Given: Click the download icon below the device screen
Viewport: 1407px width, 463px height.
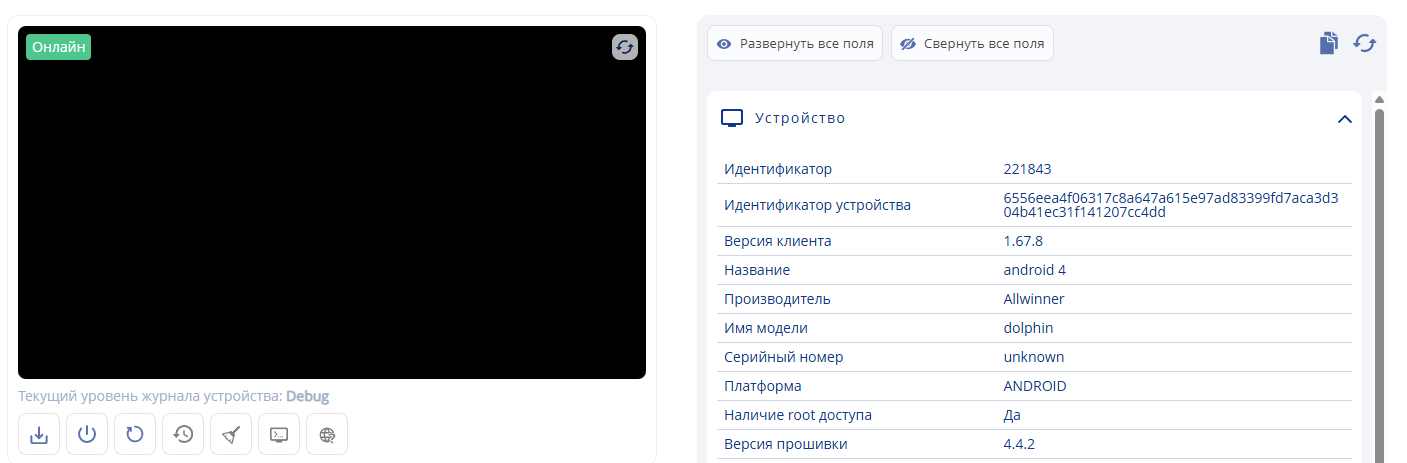Looking at the screenshot, I should click(x=39, y=435).
